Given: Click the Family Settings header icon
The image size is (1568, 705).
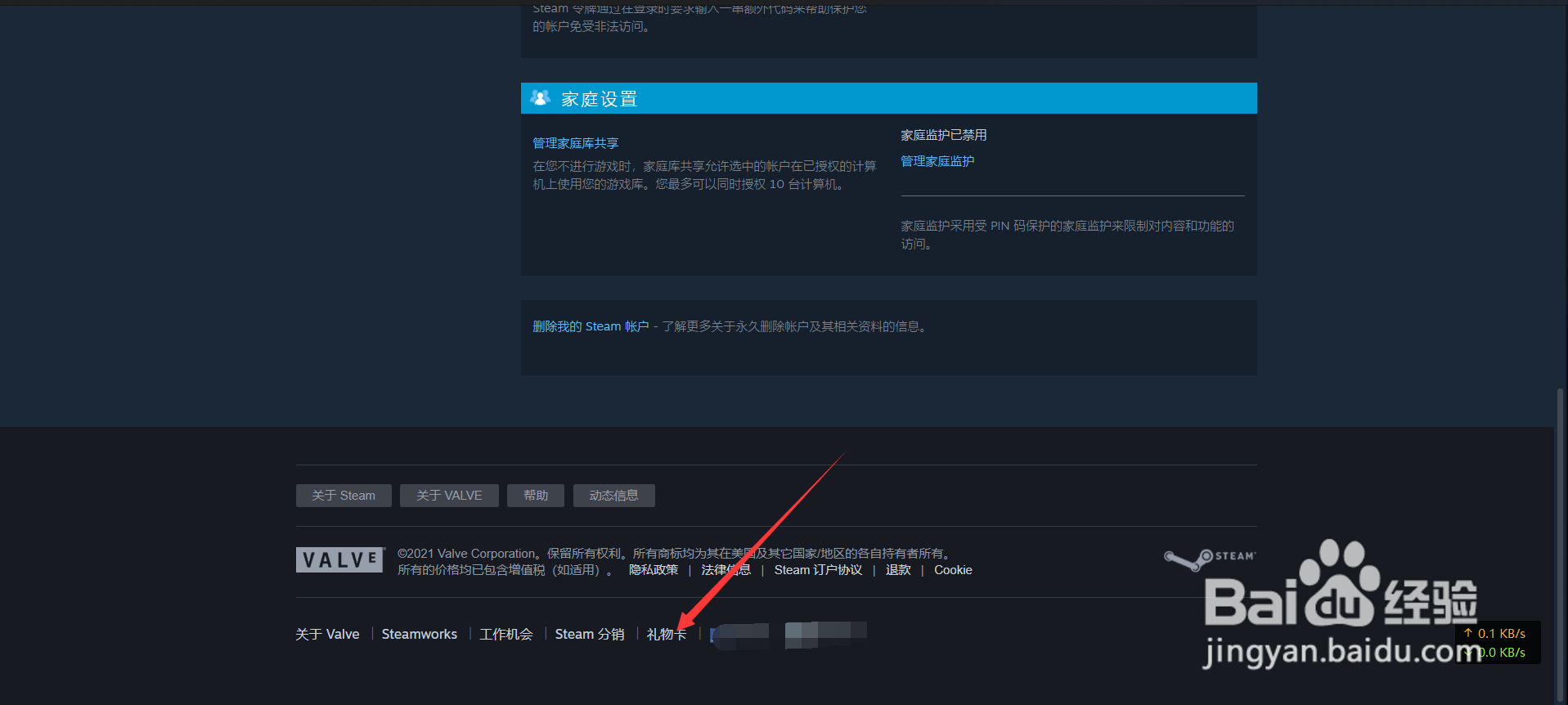Looking at the screenshot, I should [x=540, y=98].
